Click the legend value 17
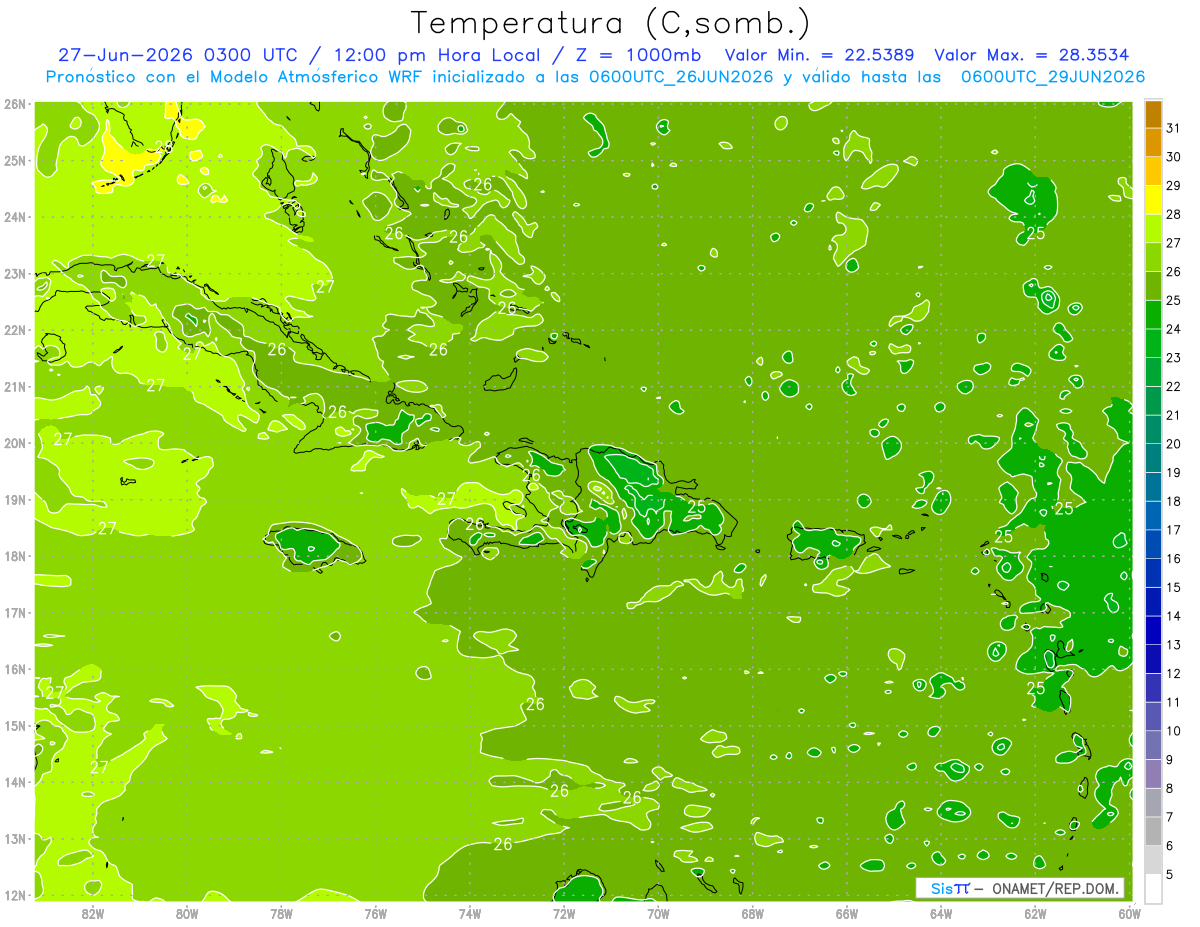The width and height of the screenshot is (1200, 927). click(x=1173, y=530)
